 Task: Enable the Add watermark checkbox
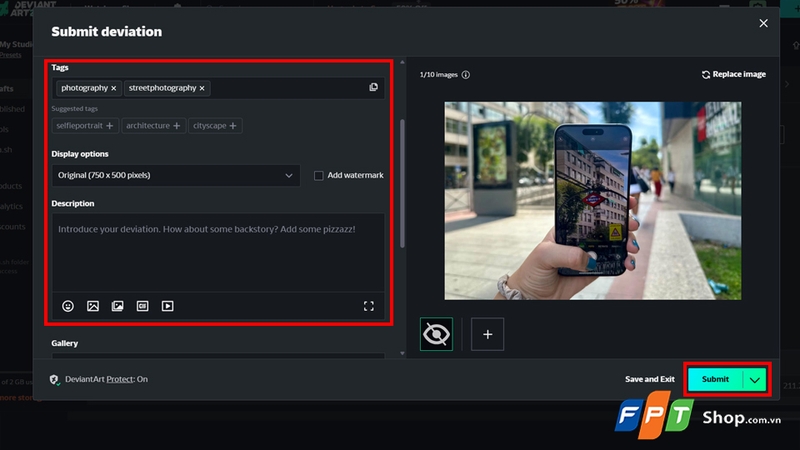(318, 176)
